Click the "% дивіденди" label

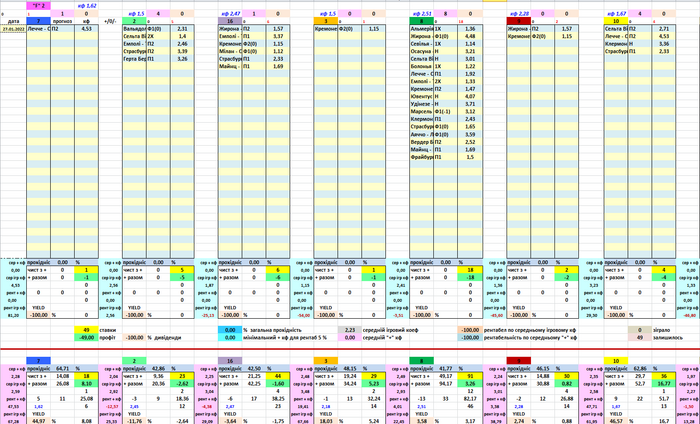164,337
